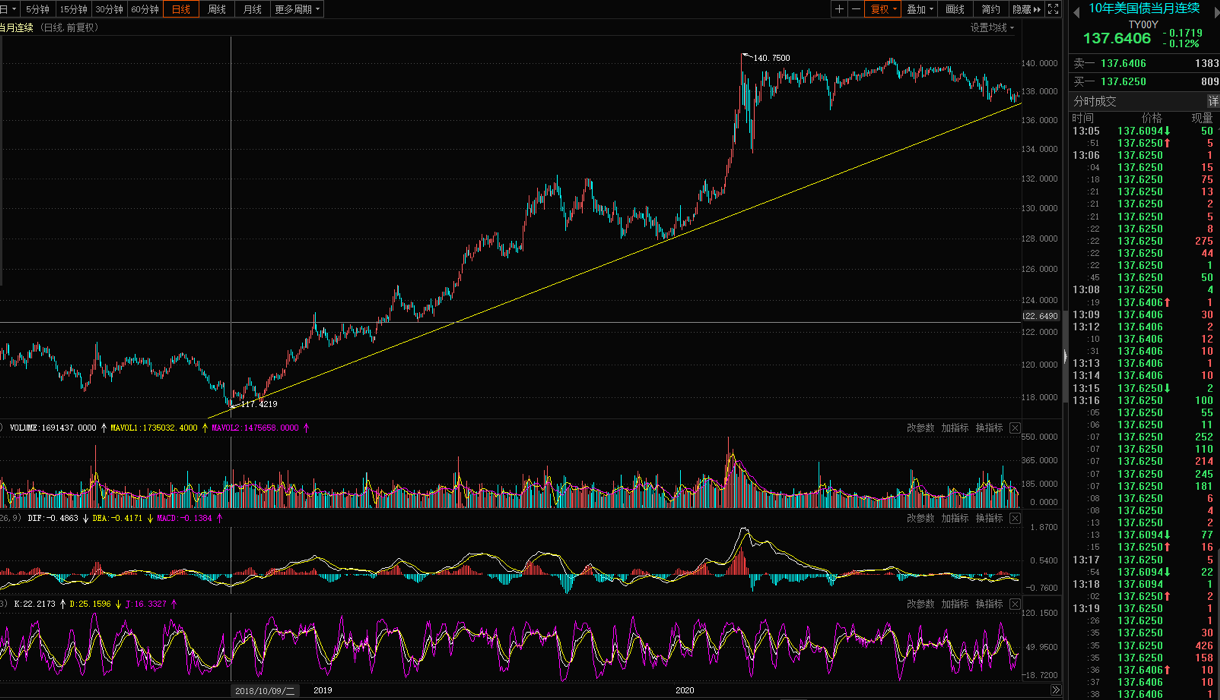Close the MACD indicator panel
The width and height of the screenshot is (1220, 700).
click(1015, 519)
